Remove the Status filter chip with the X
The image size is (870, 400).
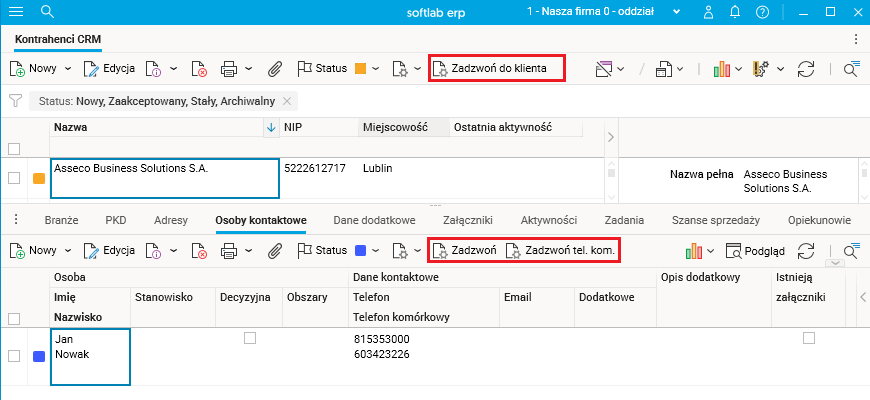click(x=288, y=101)
